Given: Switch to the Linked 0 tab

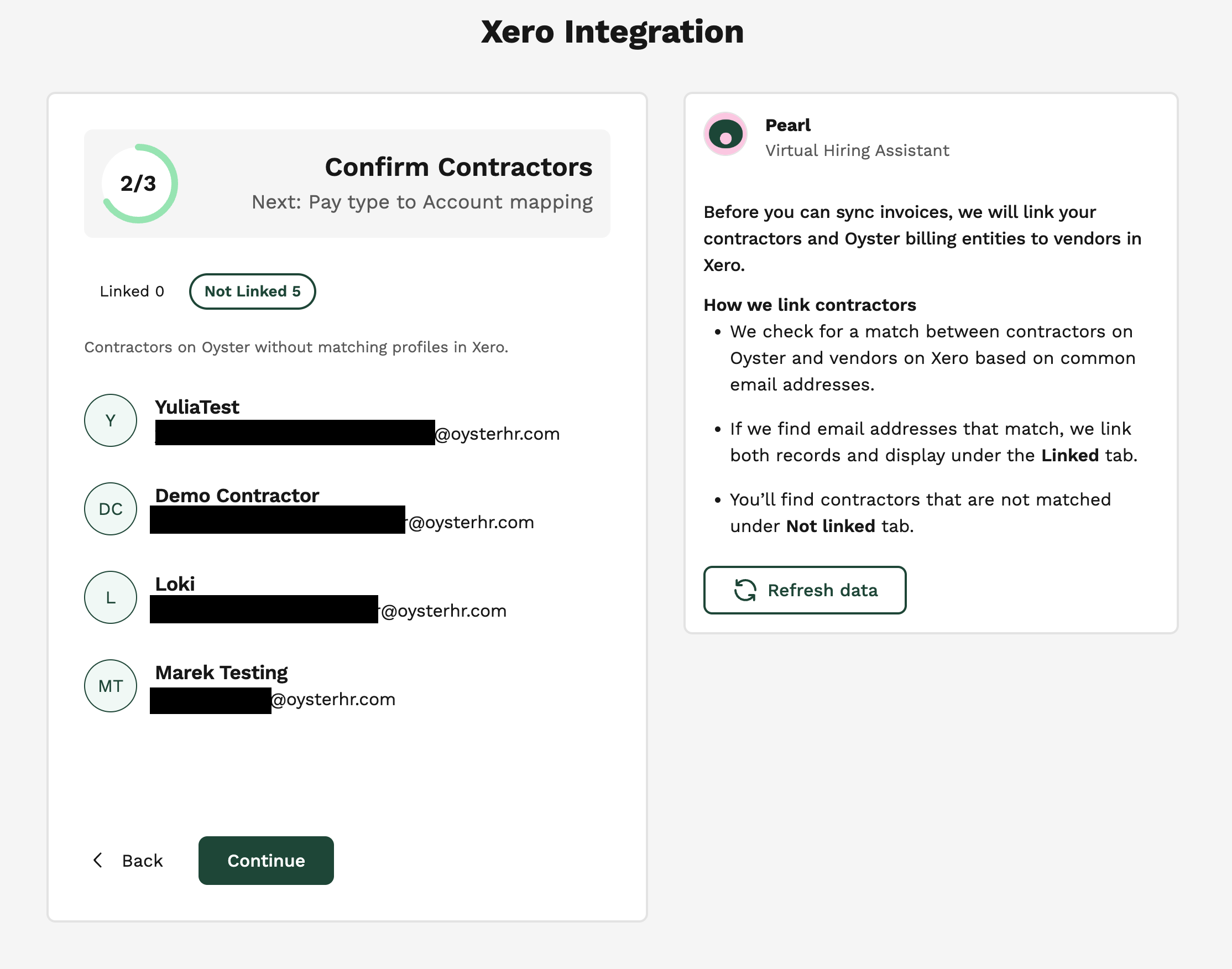Looking at the screenshot, I should point(132,291).
